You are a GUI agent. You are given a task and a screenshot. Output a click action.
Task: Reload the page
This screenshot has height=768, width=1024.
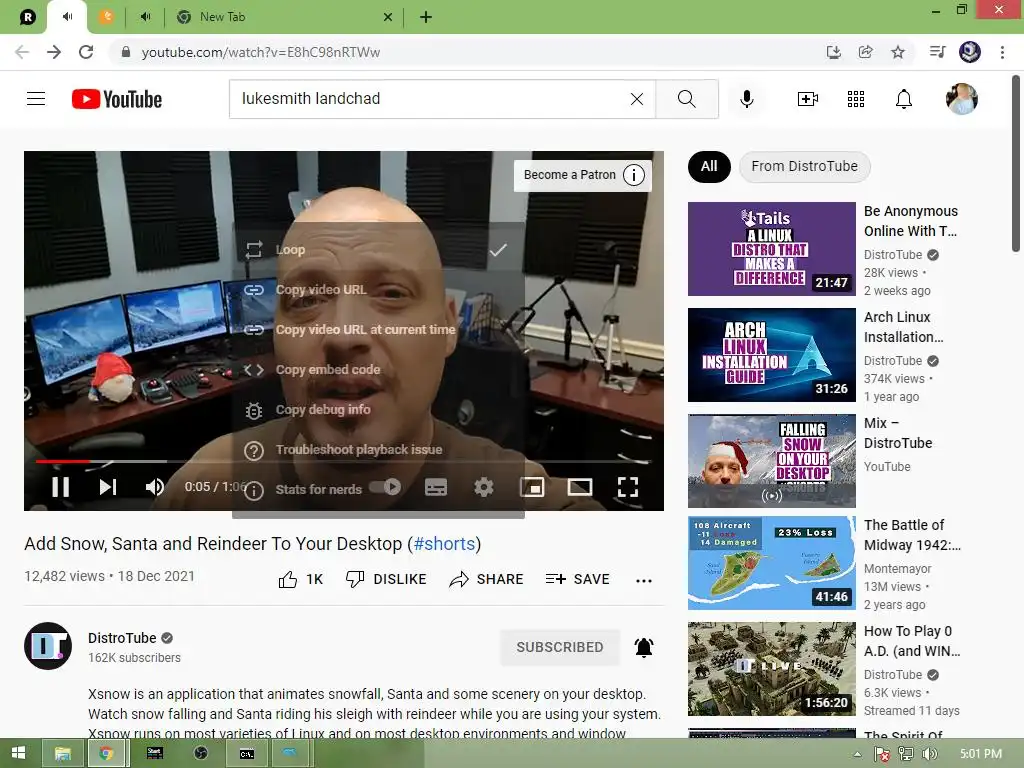pyautogui.click(x=86, y=52)
